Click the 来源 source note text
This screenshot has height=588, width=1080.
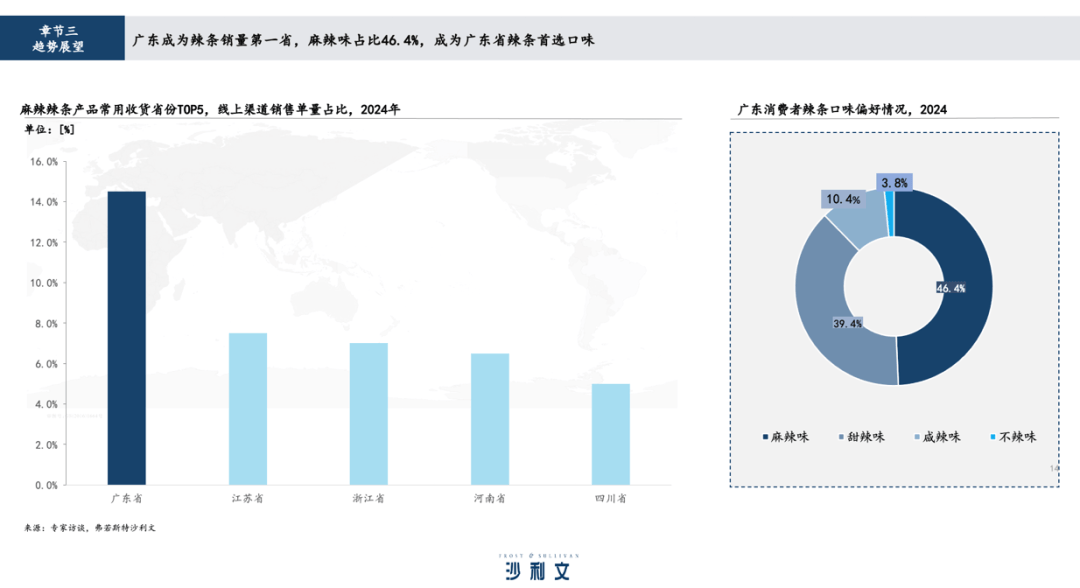(x=90, y=527)
